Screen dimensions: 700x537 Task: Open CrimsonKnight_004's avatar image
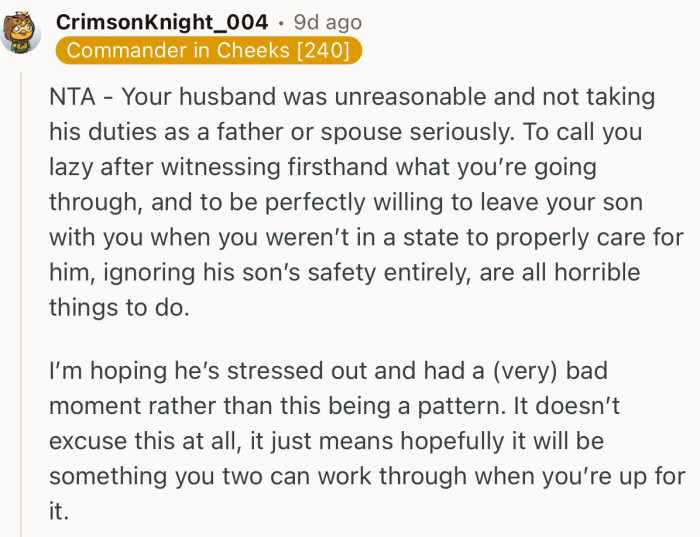click(21, 33)
